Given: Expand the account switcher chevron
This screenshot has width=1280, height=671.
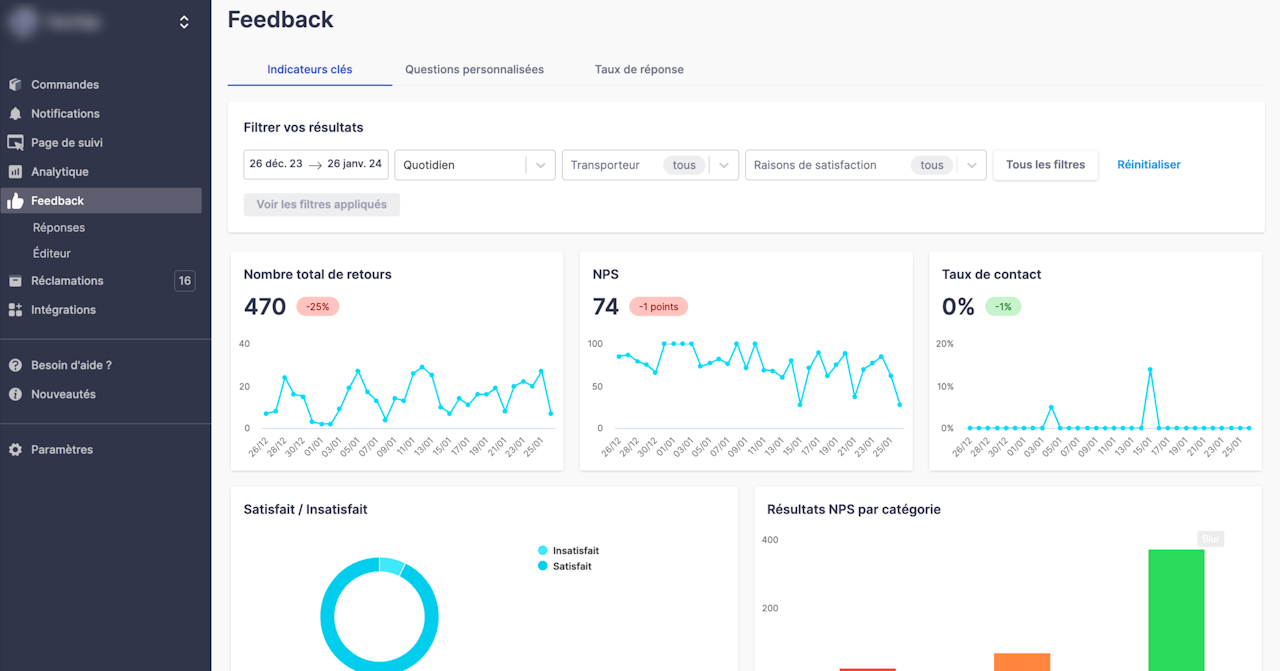Looking at the screenshot, I should tap(184, 22).
